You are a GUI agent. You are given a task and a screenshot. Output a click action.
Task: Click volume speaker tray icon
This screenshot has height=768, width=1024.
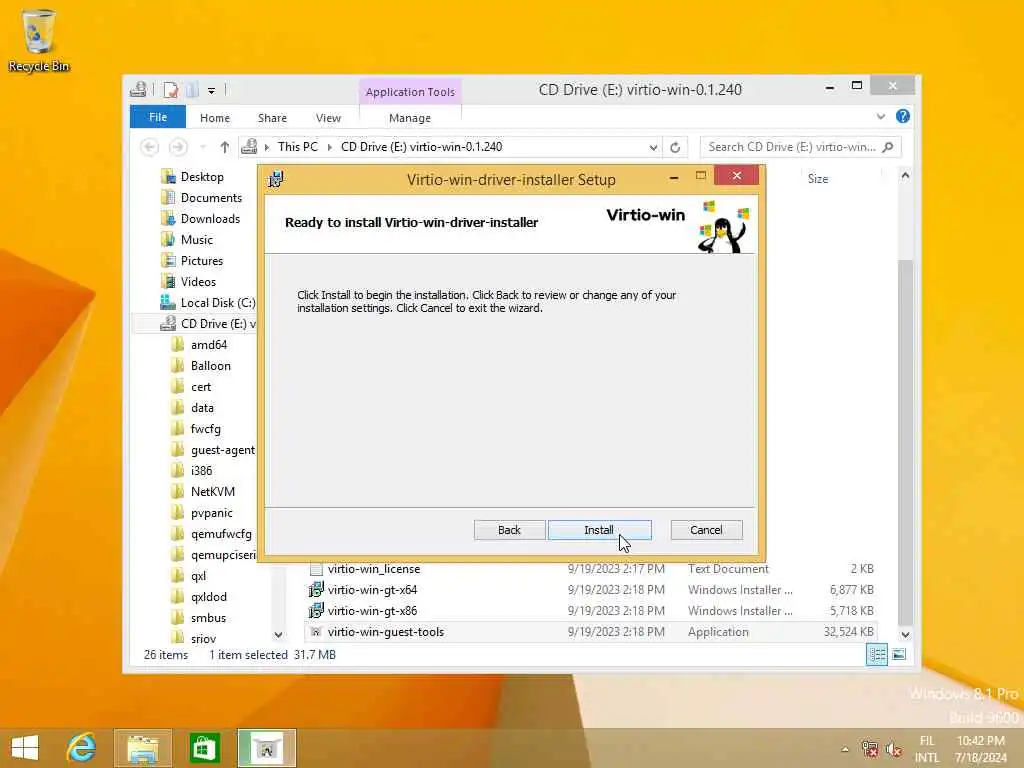tap(893, 749)
